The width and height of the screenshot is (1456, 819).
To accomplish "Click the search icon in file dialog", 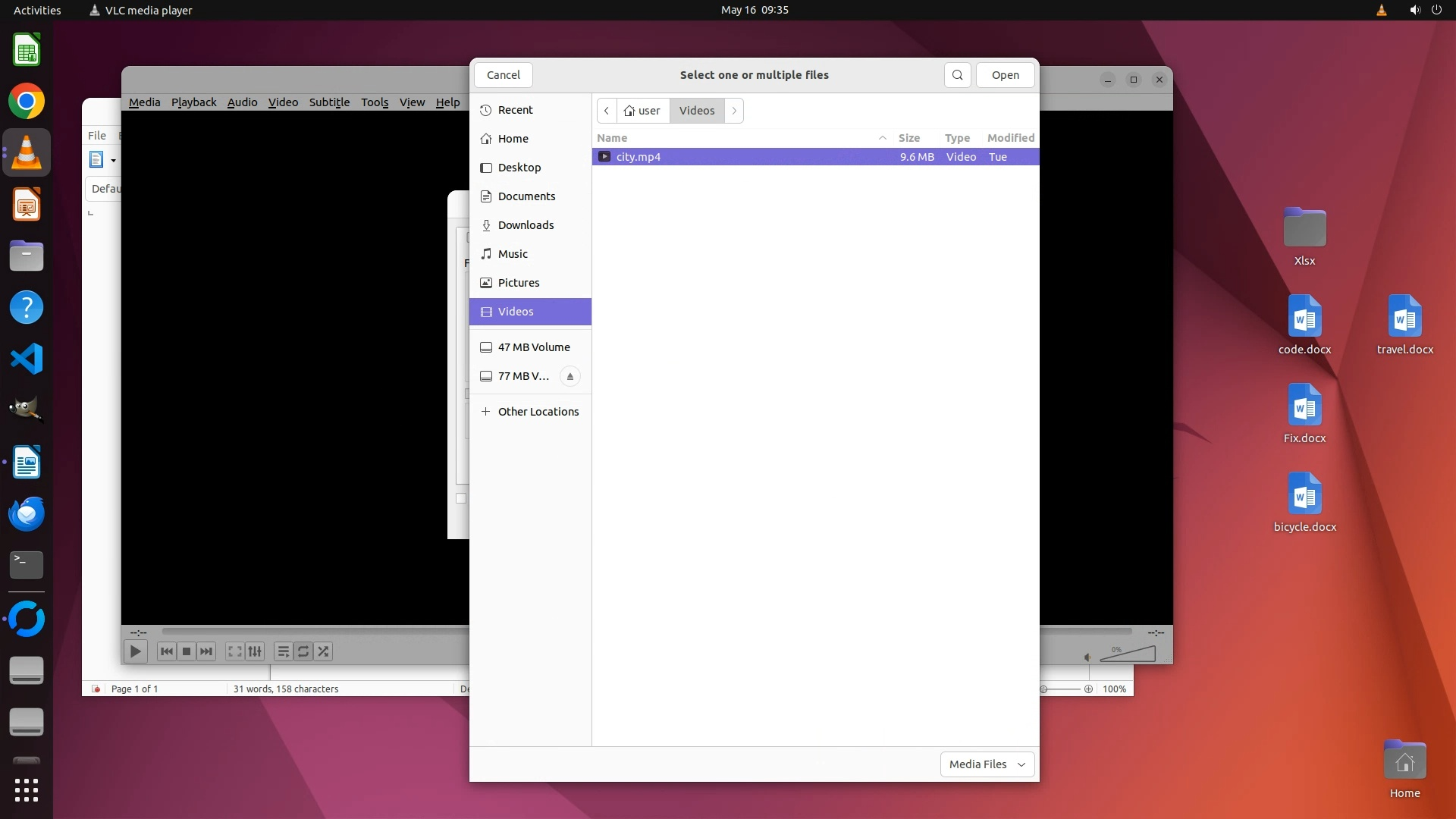I will pyautogui.click(x=957, y=75).
